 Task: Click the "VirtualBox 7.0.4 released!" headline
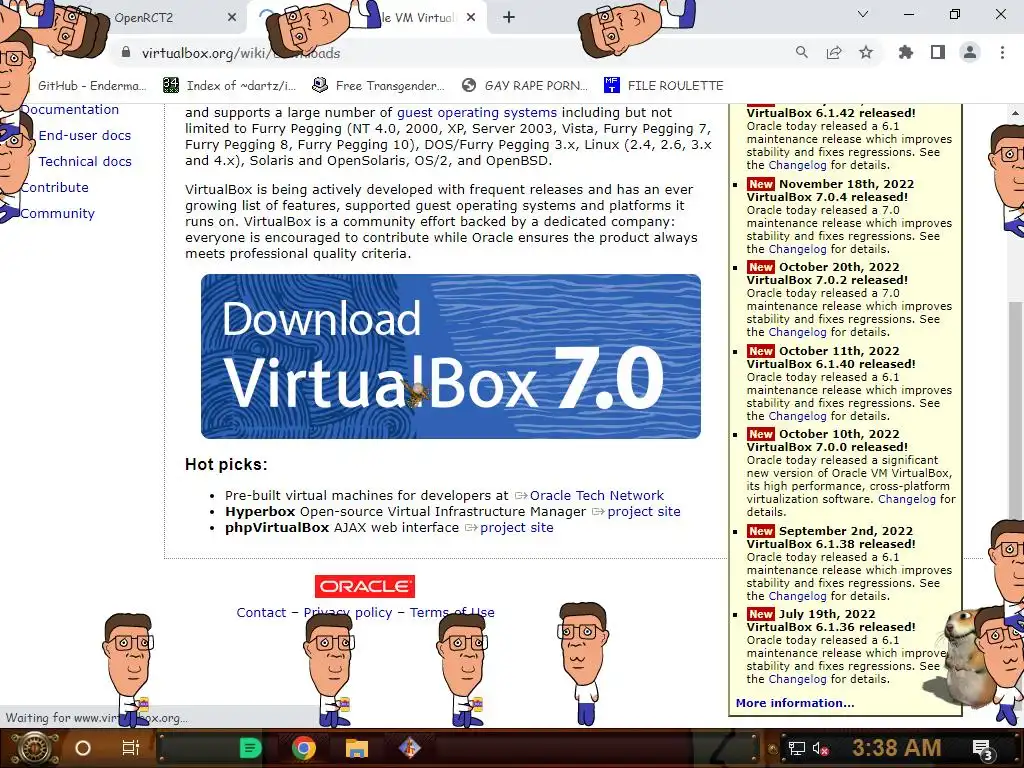pos(827,197)
